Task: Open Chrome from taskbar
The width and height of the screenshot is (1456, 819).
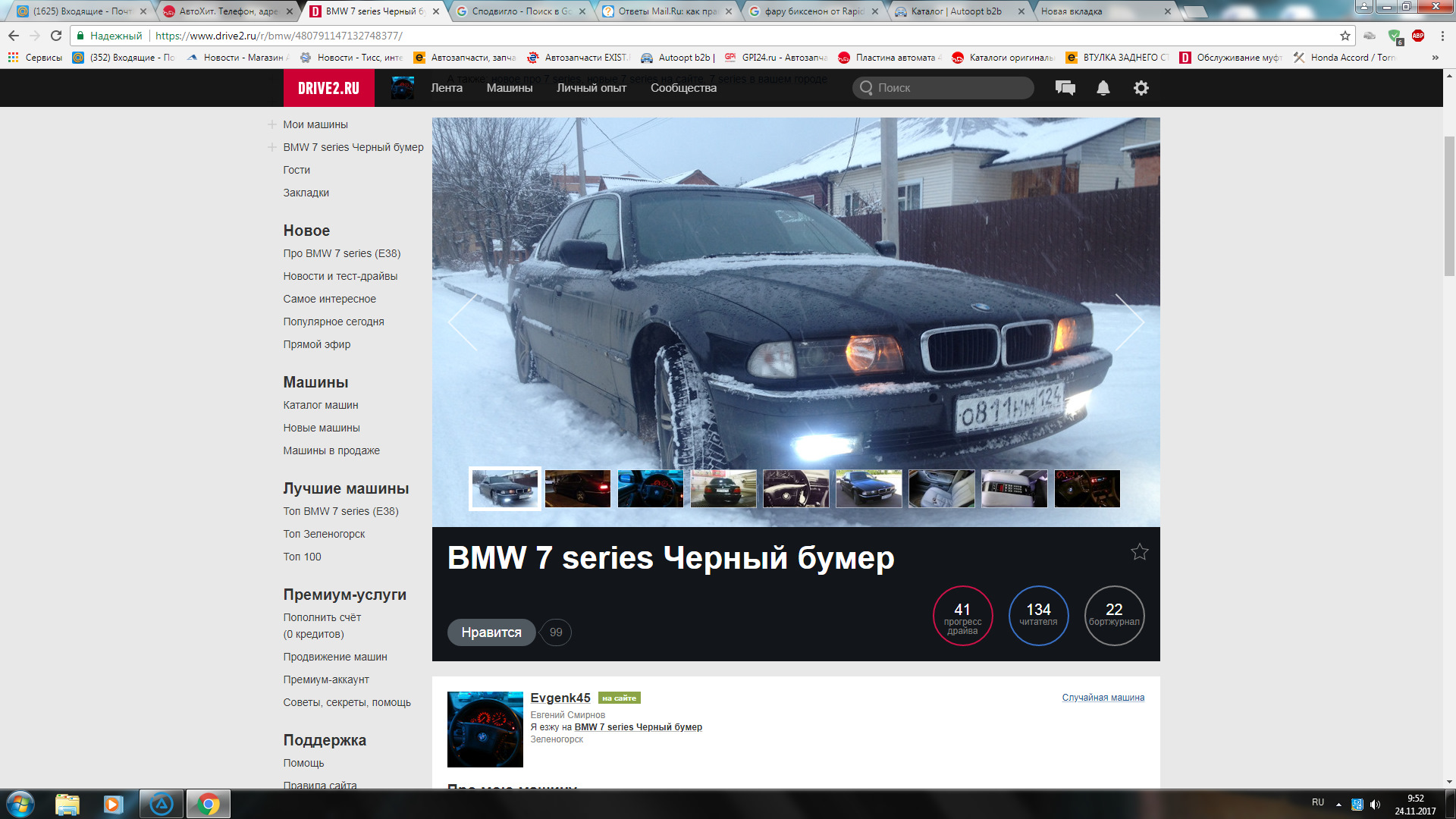Action: (x=208, y=804)
